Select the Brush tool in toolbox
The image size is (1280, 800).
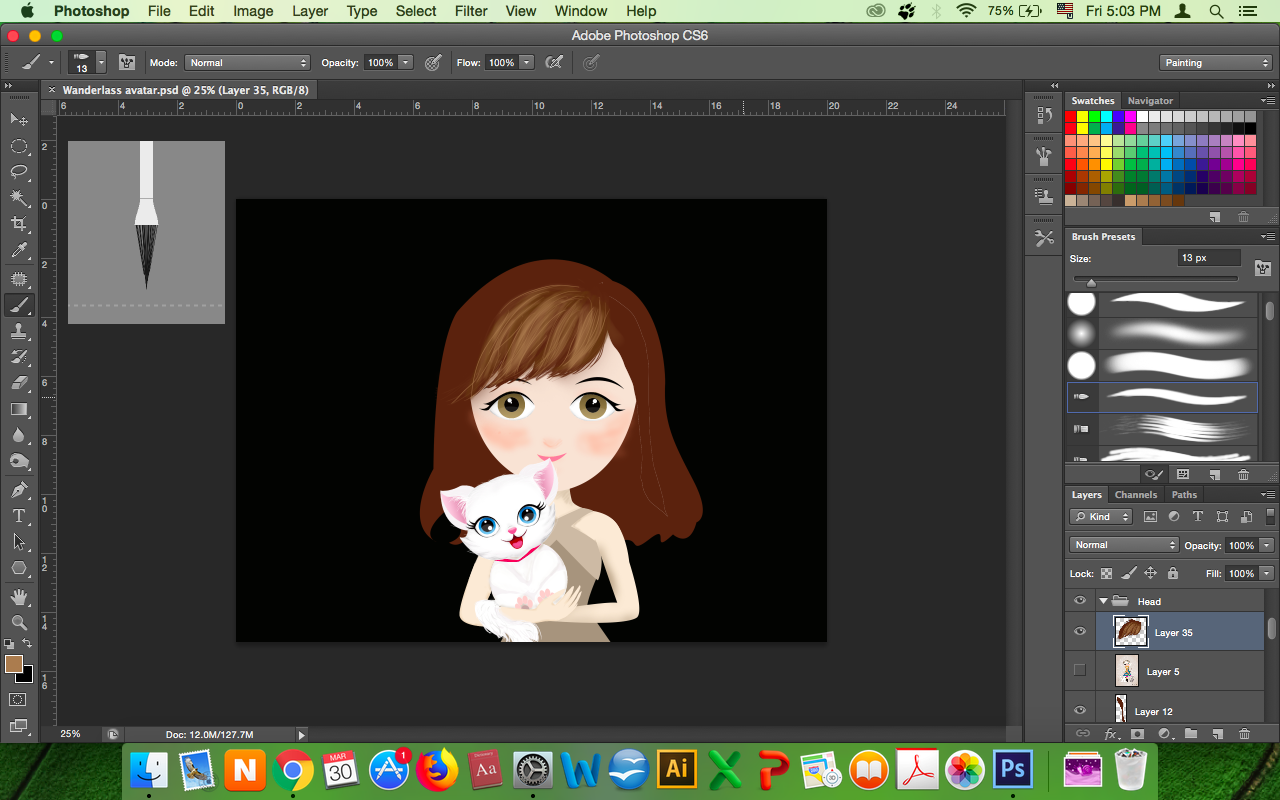click(19, 305)
